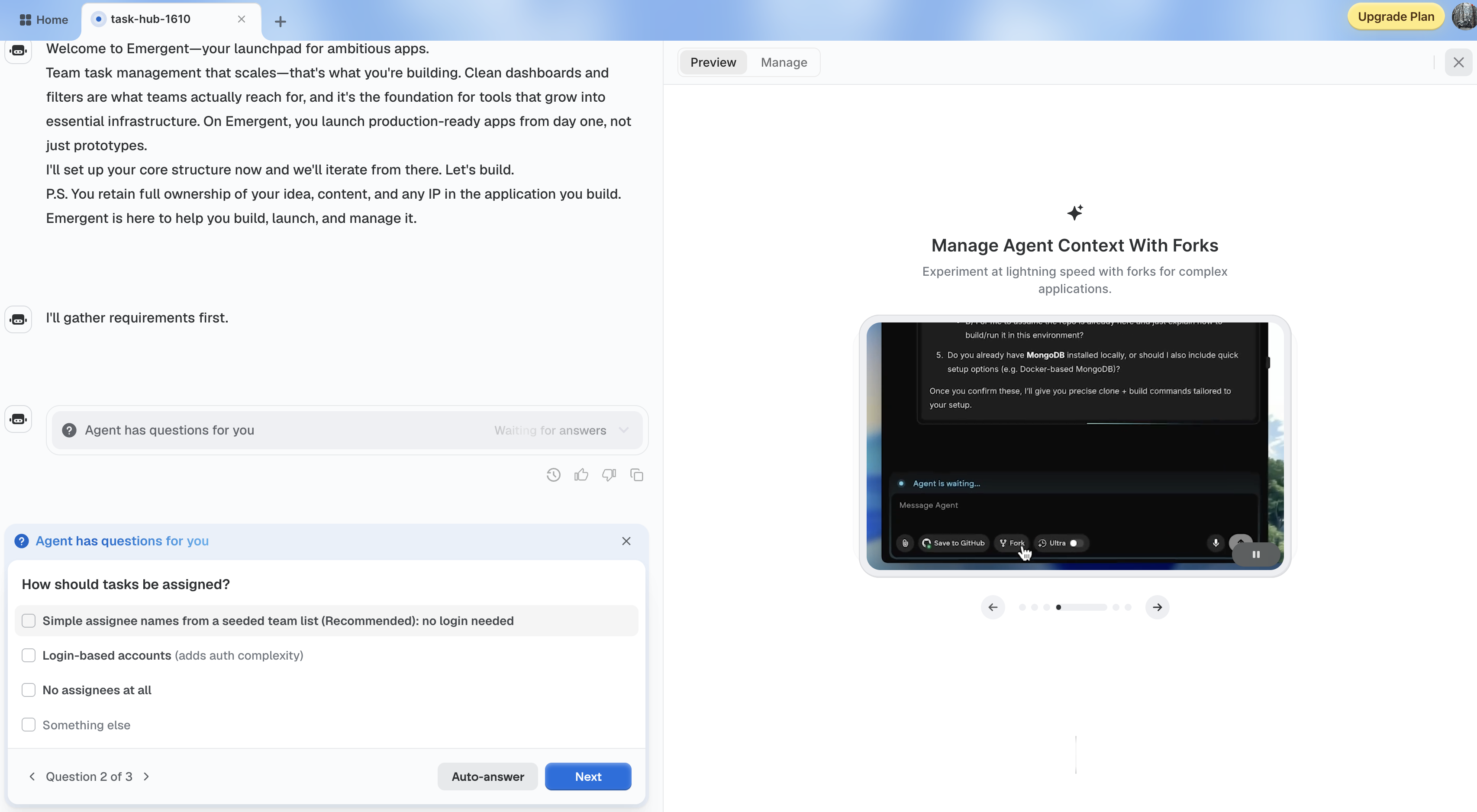Open the user profile avatar
The image size is (1477, 812).
1464,16
